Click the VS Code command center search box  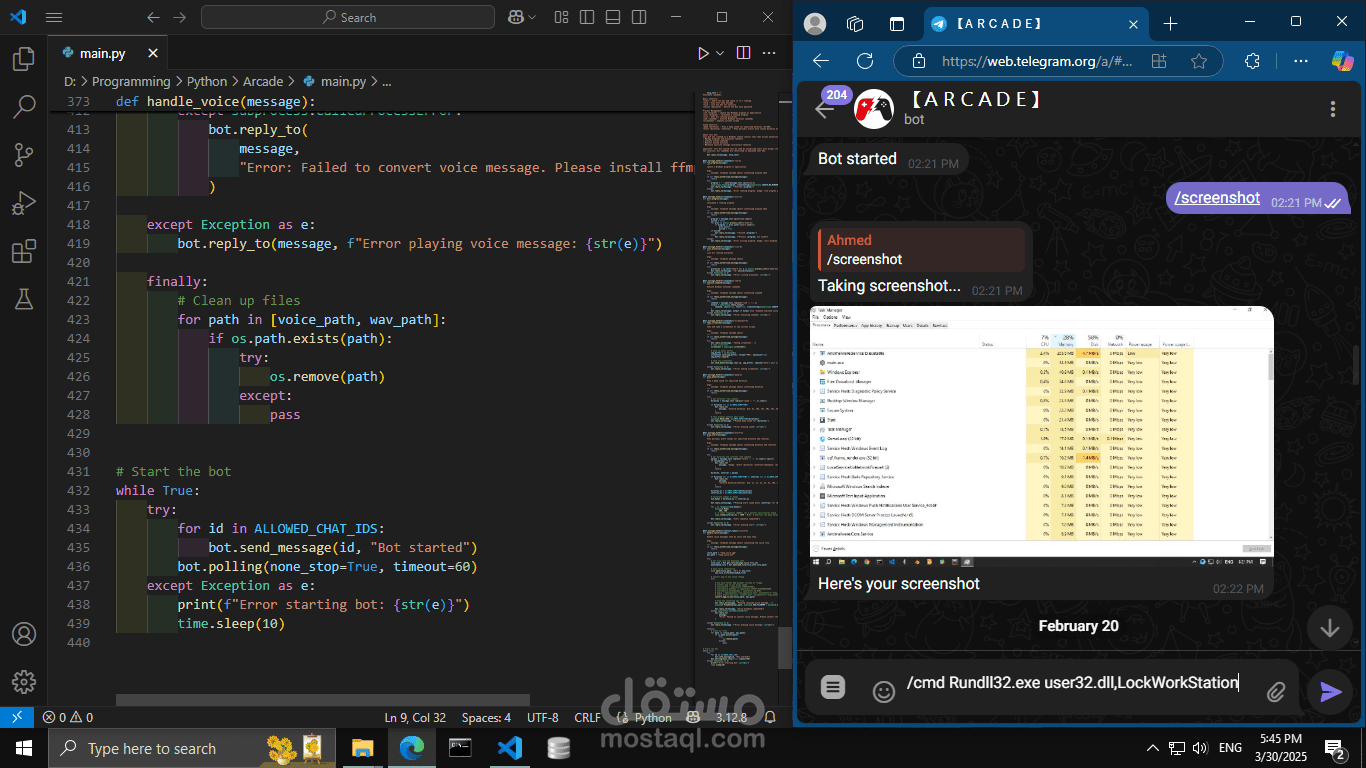click(x=348, y=17)
